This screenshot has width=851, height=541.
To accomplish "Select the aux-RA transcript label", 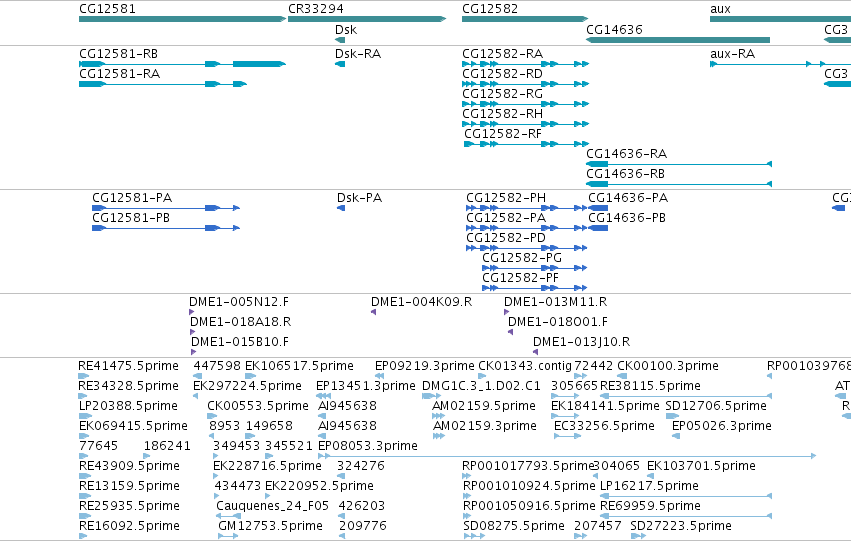I will [x=732, y=54].
